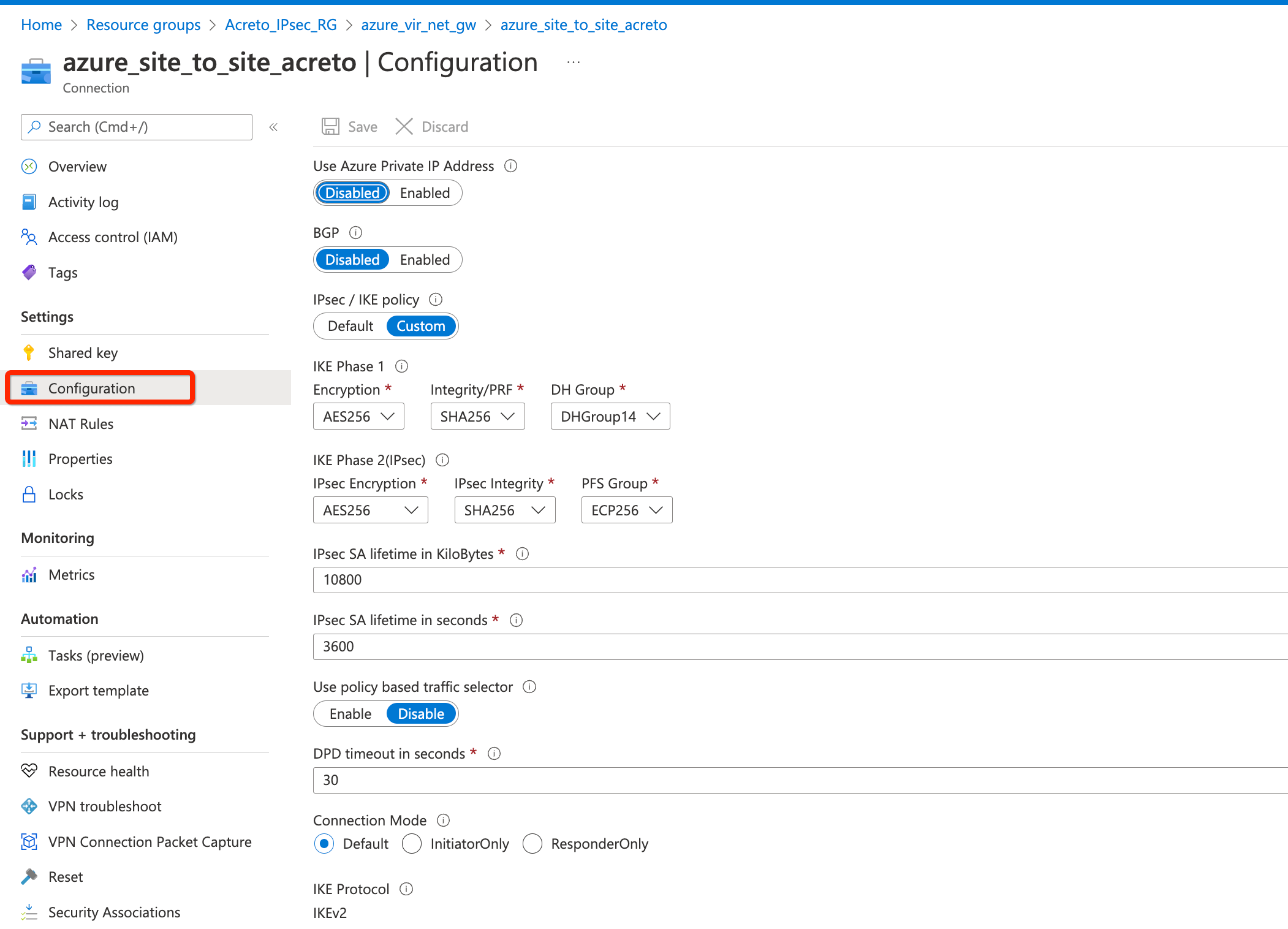1288x929 pixels.
Task: Set BGP to Disabled
Action: [352, 260]
